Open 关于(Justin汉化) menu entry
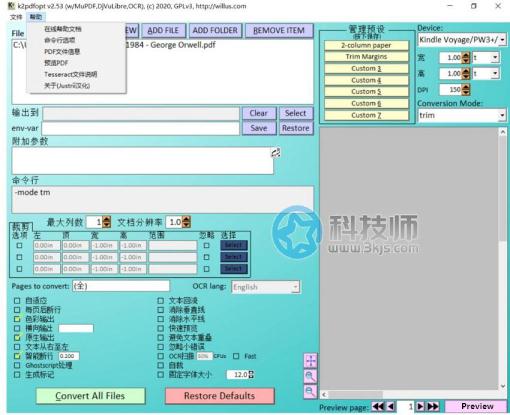Image resolution: width=510 pixels, height=415 pixels. (x=67, y=86)
